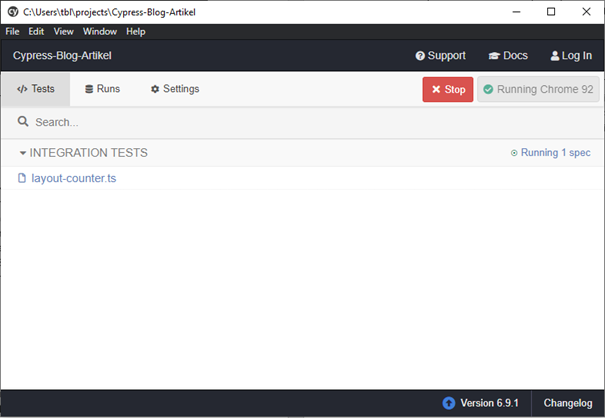This screenshot has width=605, height=418.
Task: Click the red Stop button
Action: pyautogui.click(x=448, y=89)
